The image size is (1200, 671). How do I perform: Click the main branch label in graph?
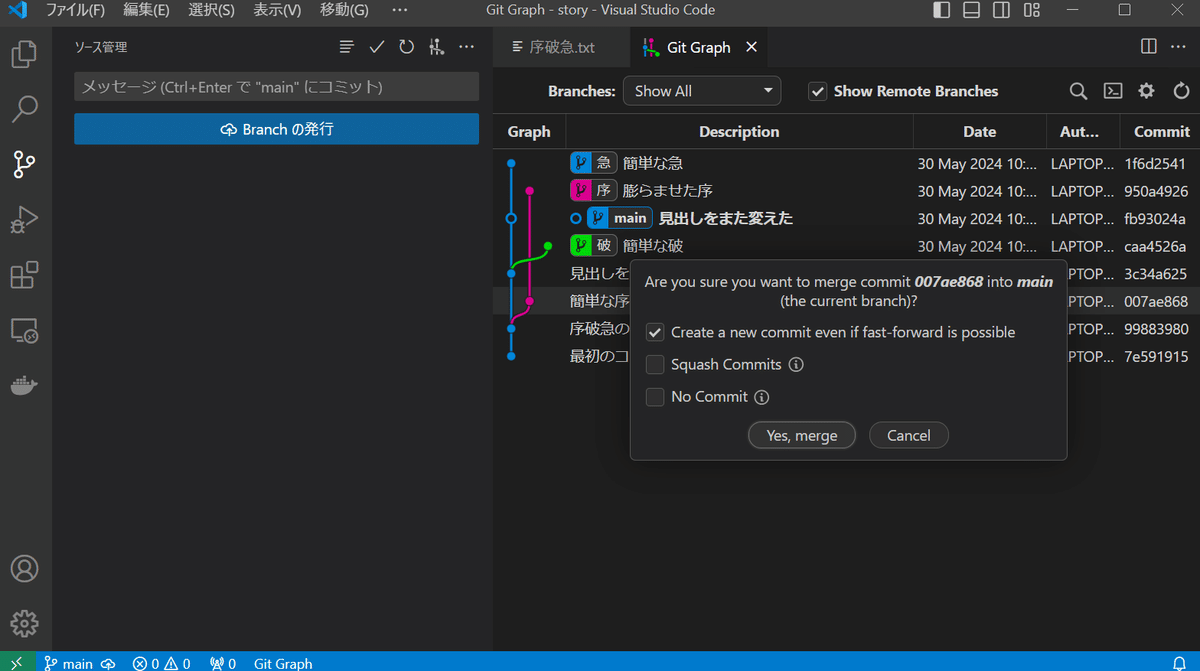pos(620,218)
